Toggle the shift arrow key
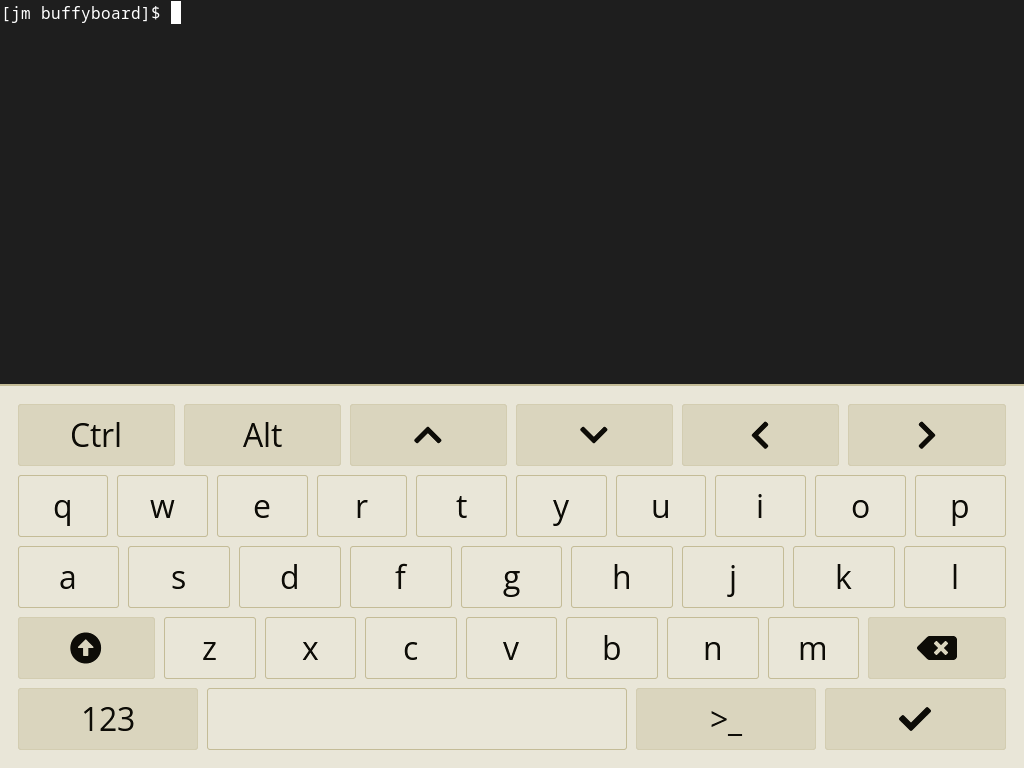Screen dimensions: 1024x768 coord(86,648)
